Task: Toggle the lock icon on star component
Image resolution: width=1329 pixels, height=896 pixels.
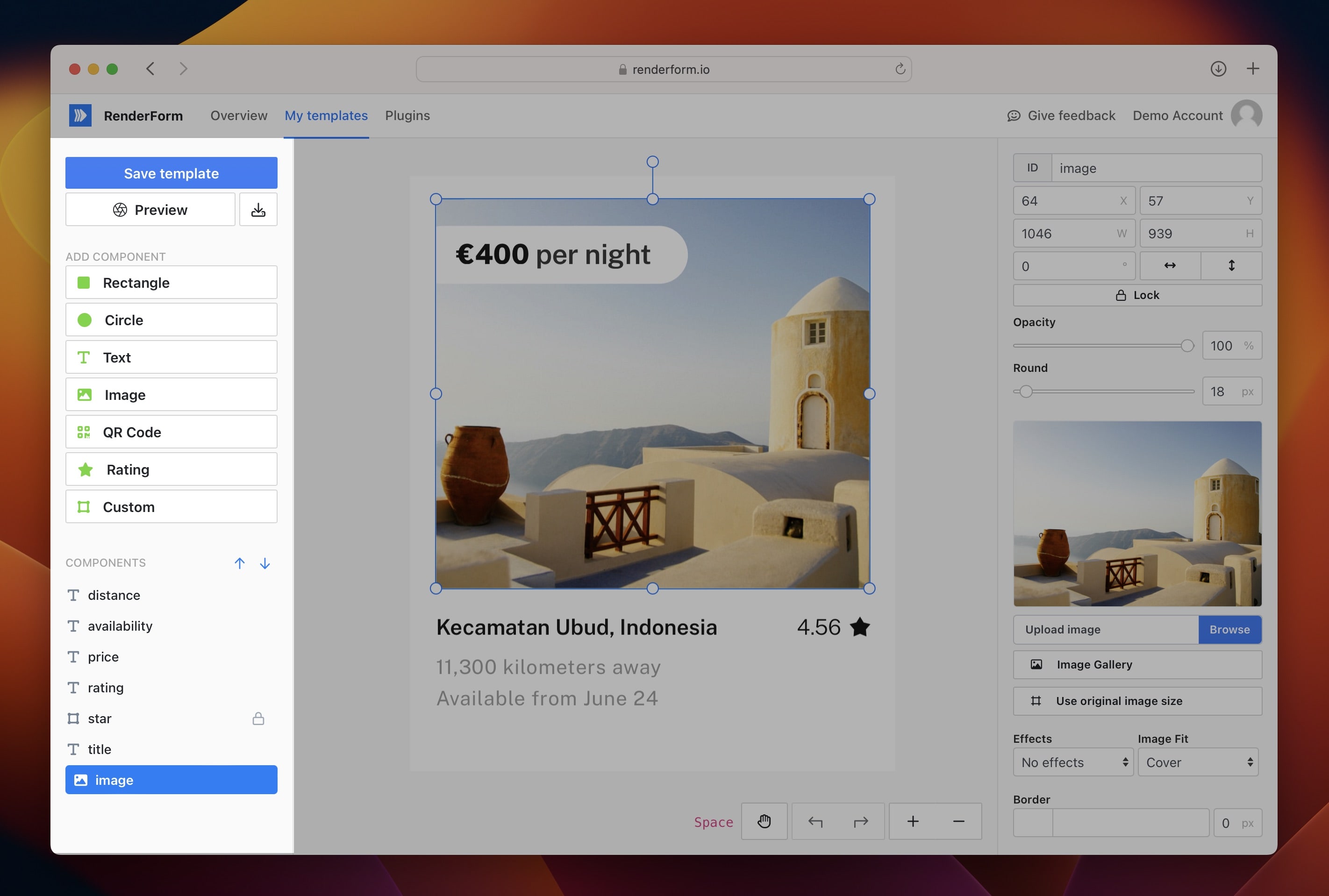Action: (x=258, y=718)
